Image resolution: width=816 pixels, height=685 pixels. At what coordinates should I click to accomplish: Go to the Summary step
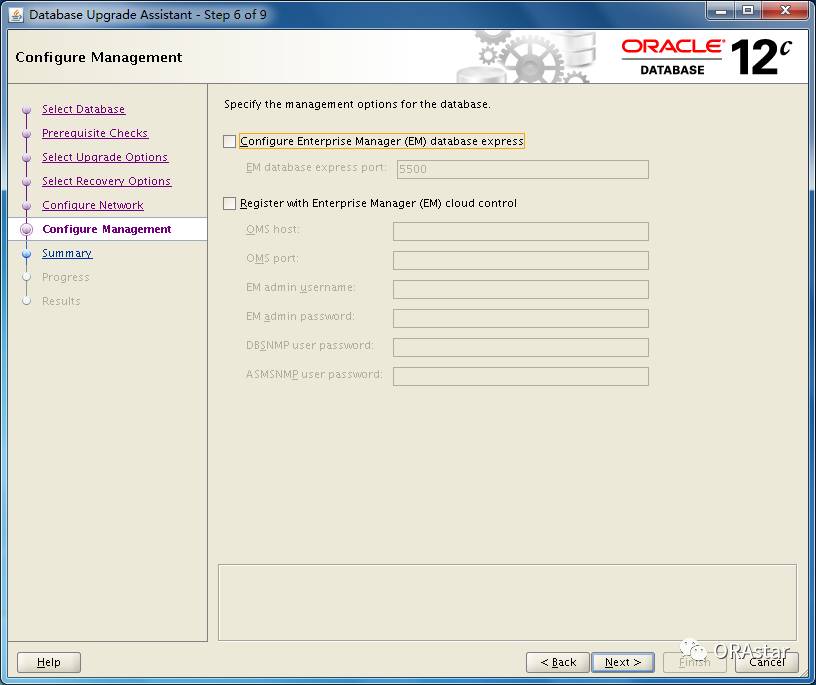tap(67, 253)
